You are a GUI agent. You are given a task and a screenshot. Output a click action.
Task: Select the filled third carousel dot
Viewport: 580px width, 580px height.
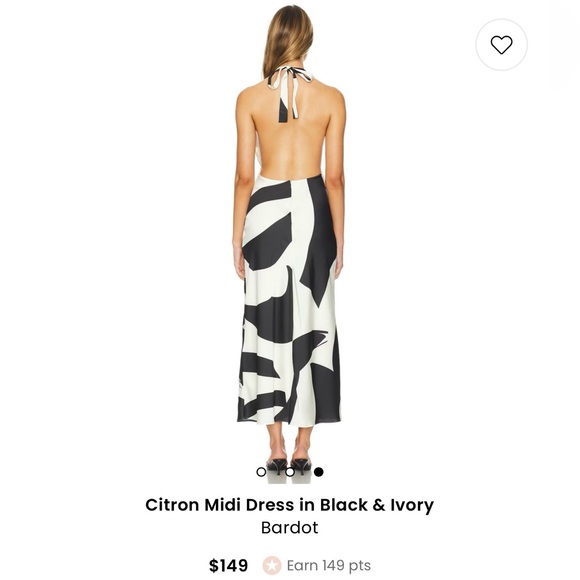[318, 472]
